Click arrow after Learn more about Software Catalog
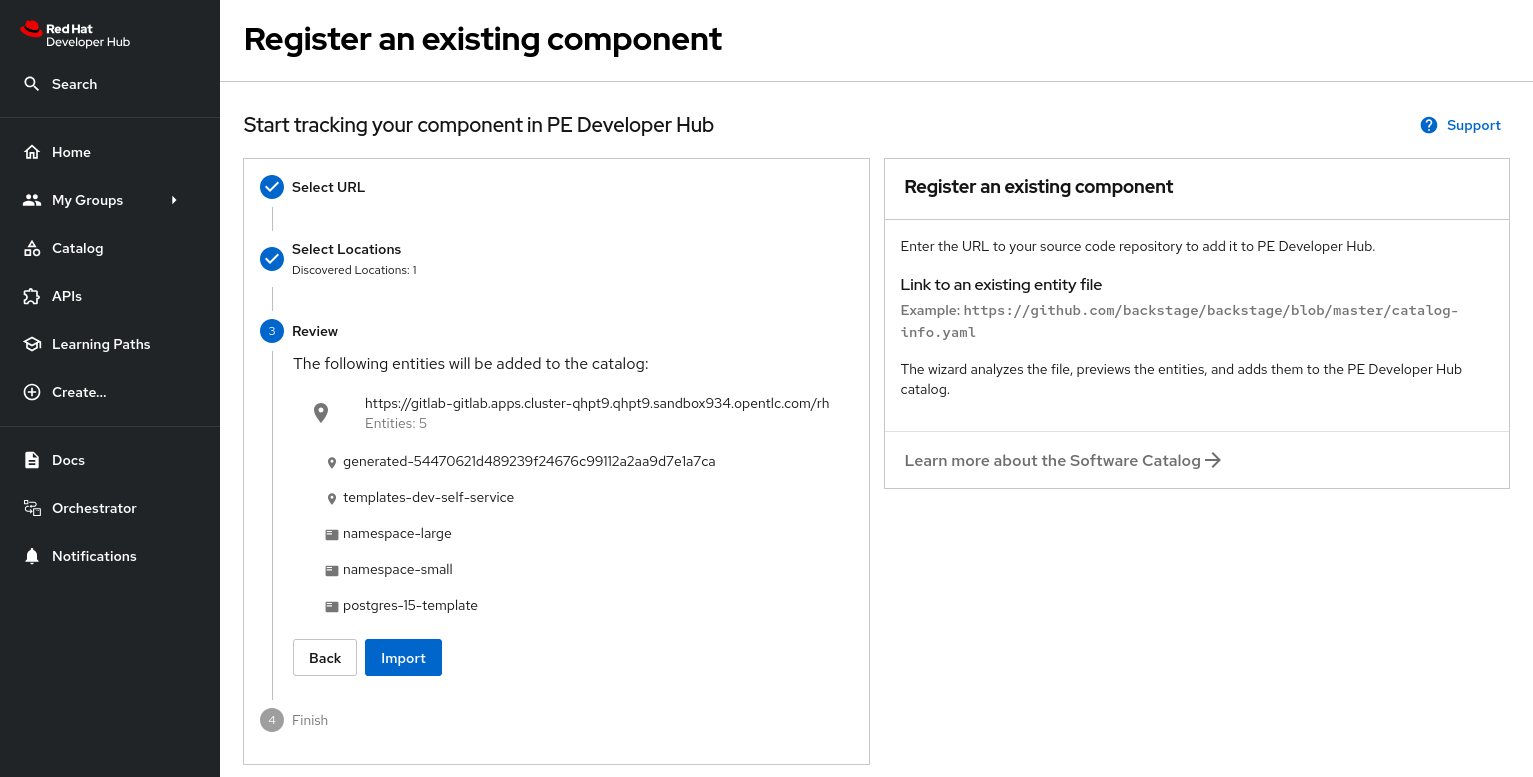Viewport: 1533px width, 777px height. click(1213, 460)
